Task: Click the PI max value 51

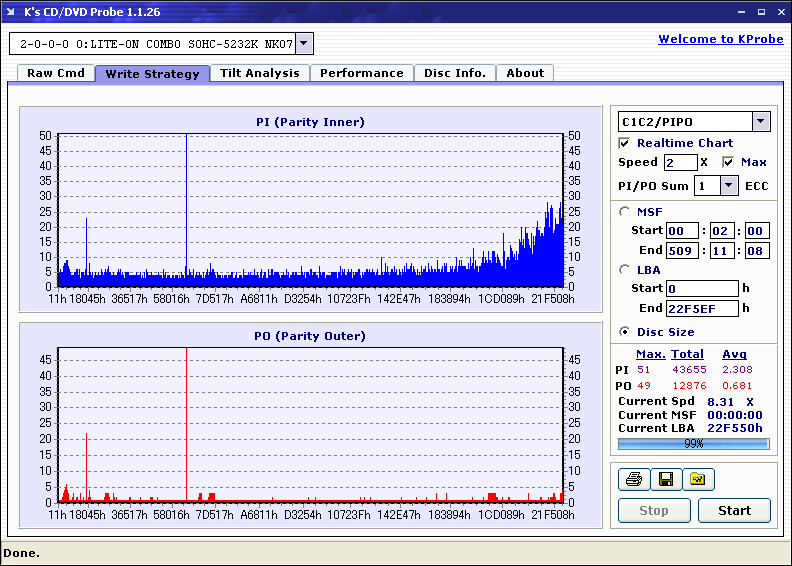Action: 644,370
